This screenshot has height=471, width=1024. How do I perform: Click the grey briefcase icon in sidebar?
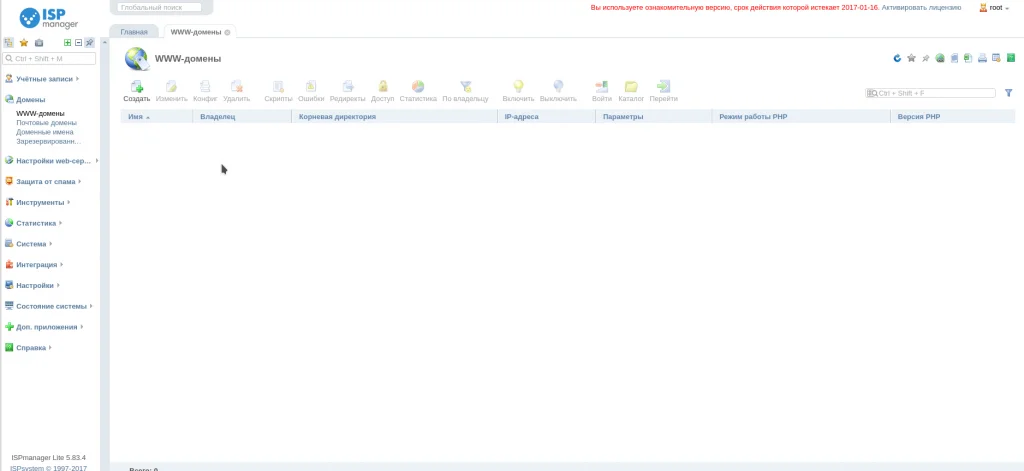point(39,42)
